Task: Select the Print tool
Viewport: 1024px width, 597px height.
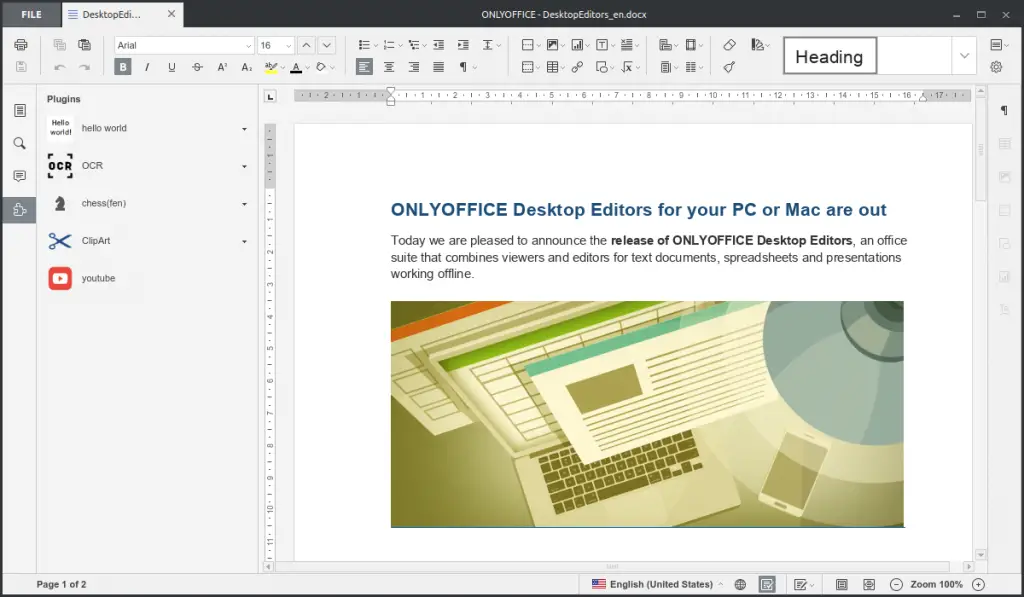Action: 20,44
